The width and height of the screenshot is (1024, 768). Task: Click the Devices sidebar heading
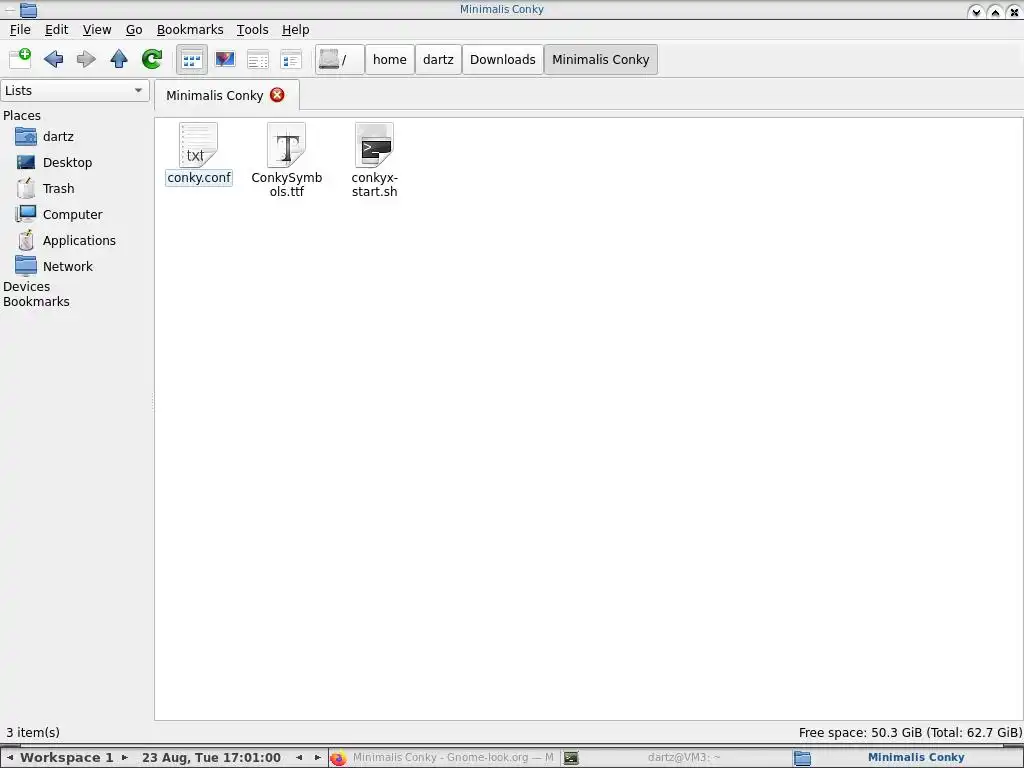tap(27, 286)
